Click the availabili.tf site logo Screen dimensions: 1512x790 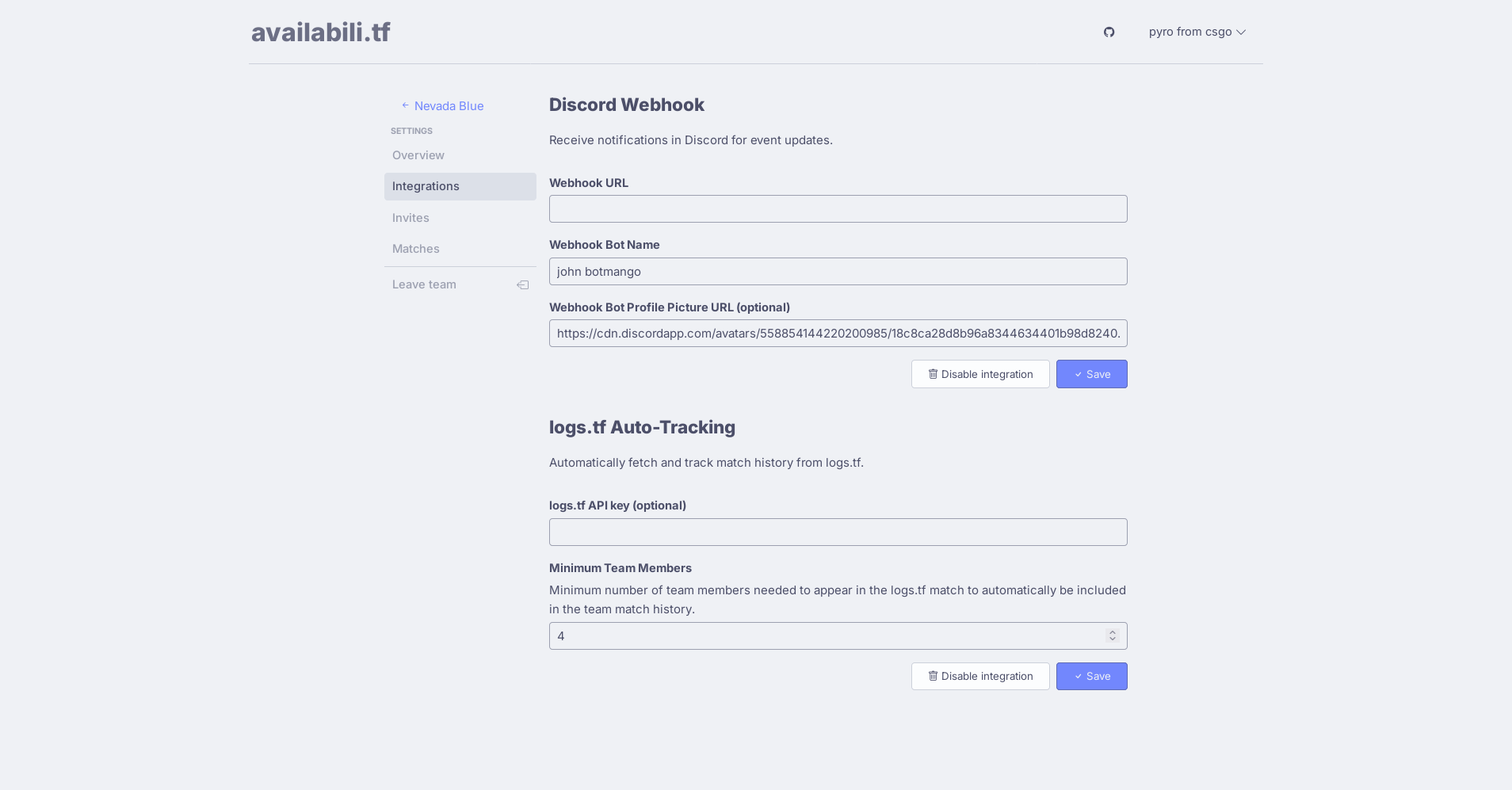tap(321, 32)
